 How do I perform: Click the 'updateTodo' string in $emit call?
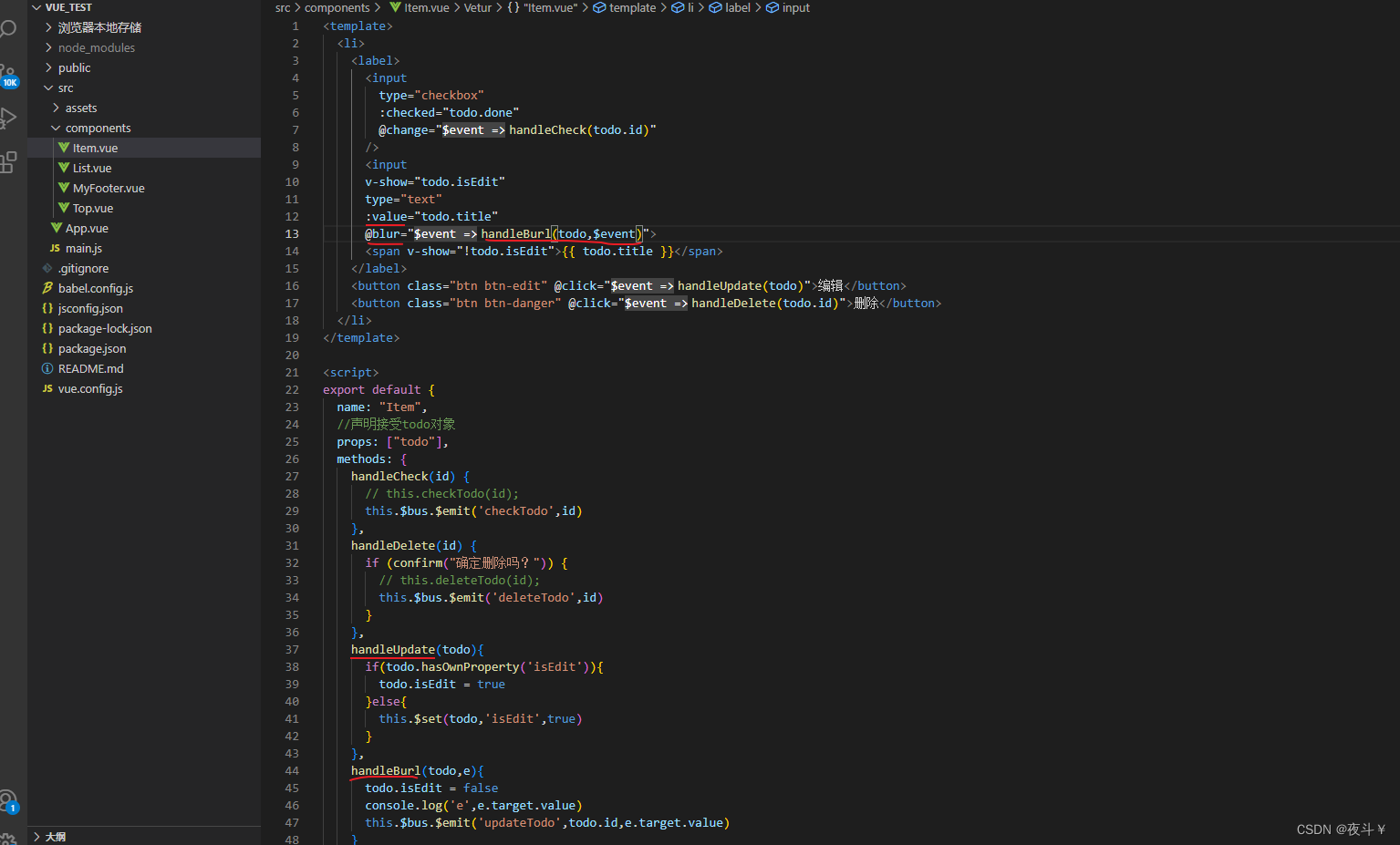click(520, 822)
